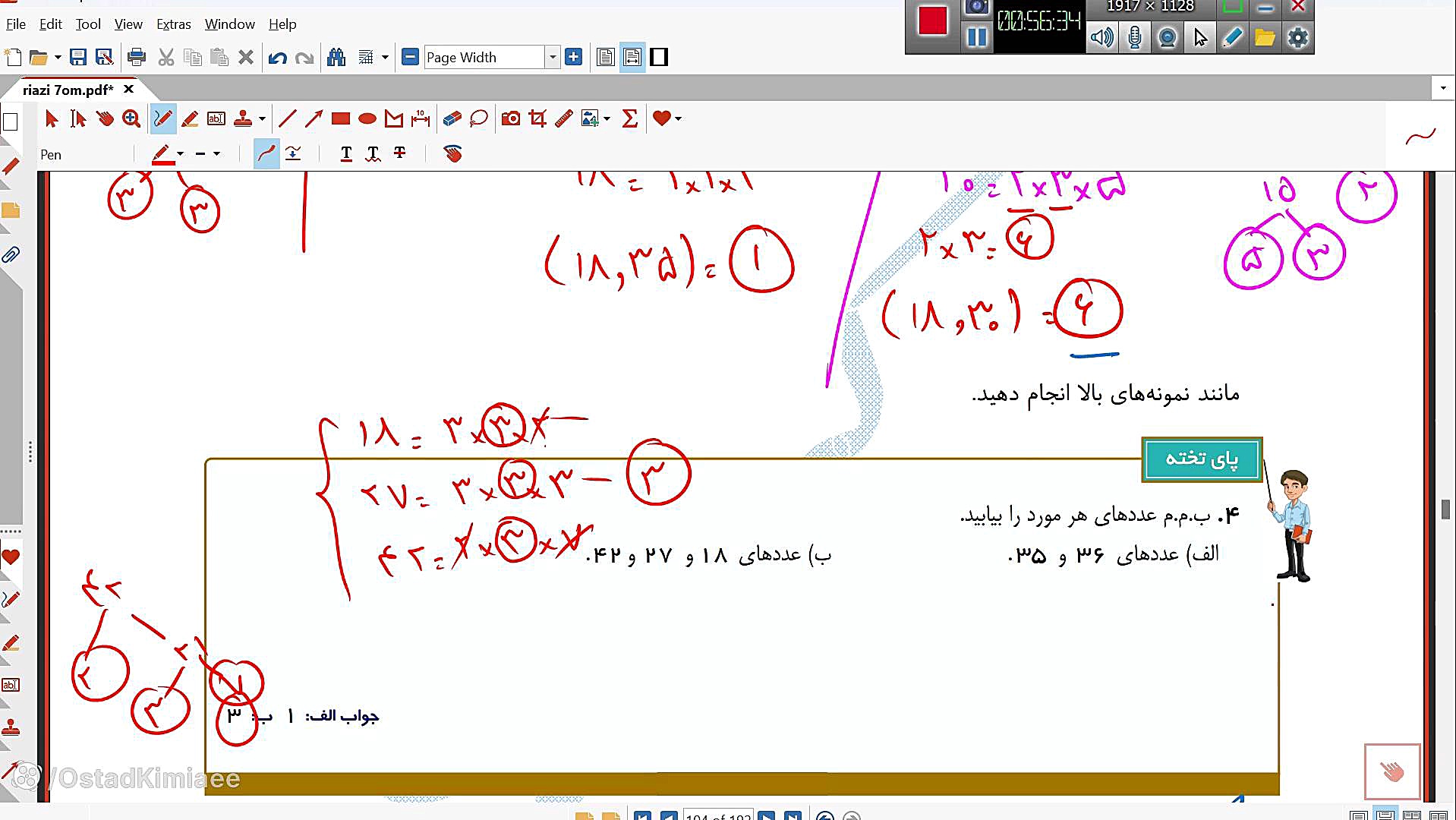Select the Ellipse shape tool

(x=367, y=118)
